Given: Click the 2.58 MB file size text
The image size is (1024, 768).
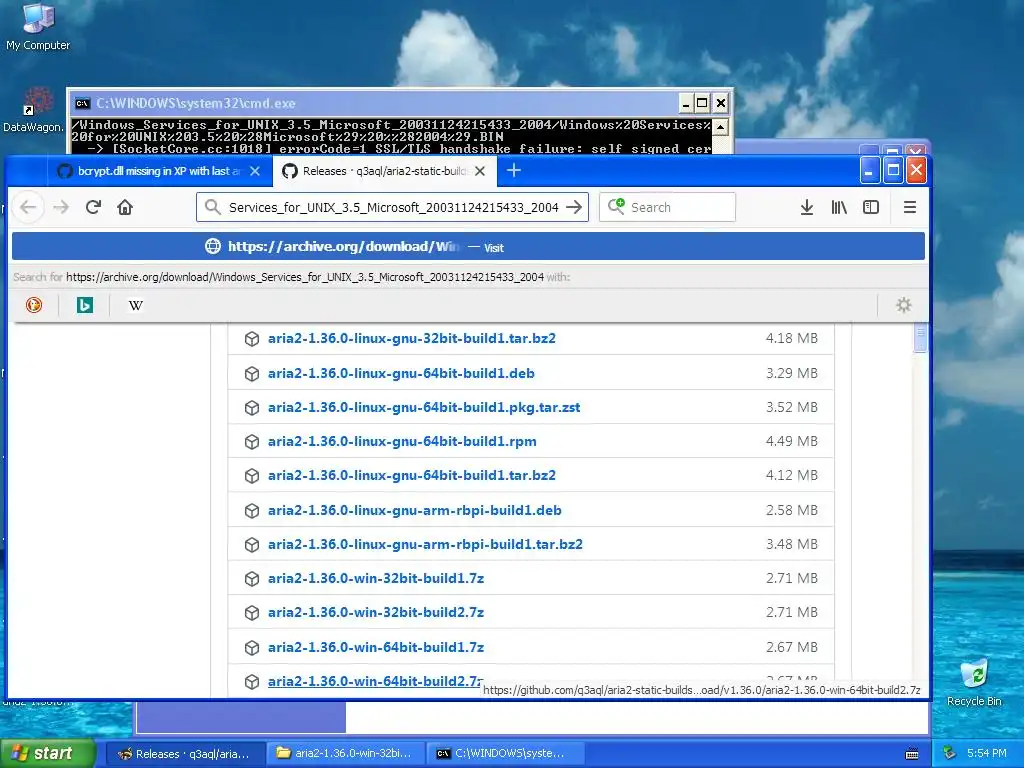Looking at the screenshot, I should 792,511.
